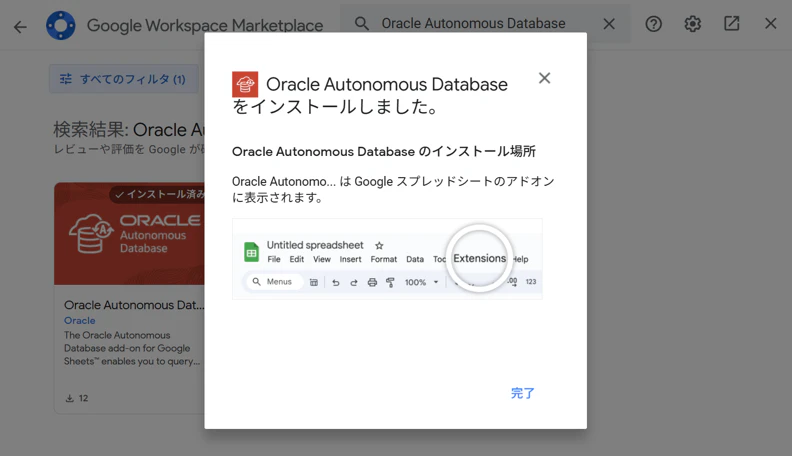Viewport: 792px width, 456px height.
Task: Open the settings gear icon
Action: pyautogui.click(x=692, y=24)
